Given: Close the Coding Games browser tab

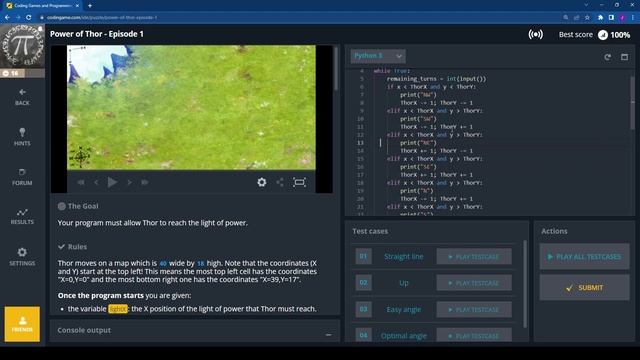Looking at the screenshot, I should click(78, 6).
